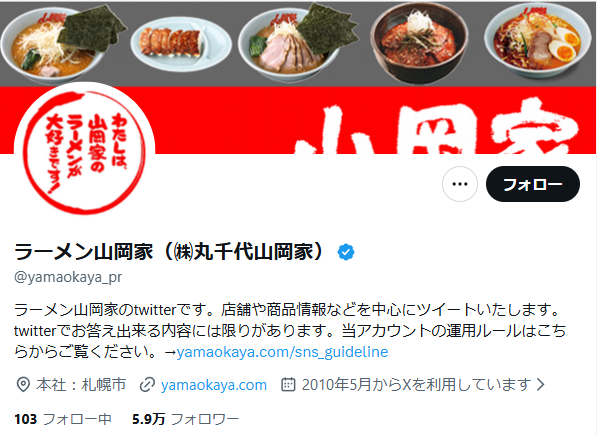Viewport: 597px width, 436px height.
Task: Click the chain link icon beside yamaokaya.com
Action: [147, 385]
